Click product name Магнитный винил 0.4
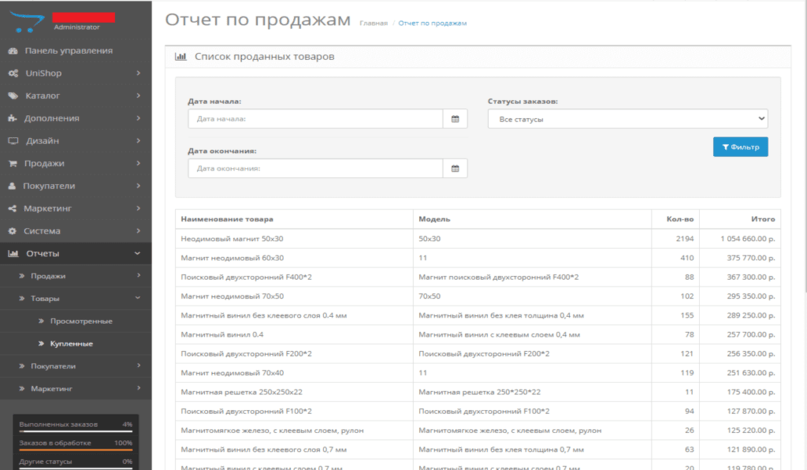The height and width of the screenshot is (470, 807). pos(222,335)
